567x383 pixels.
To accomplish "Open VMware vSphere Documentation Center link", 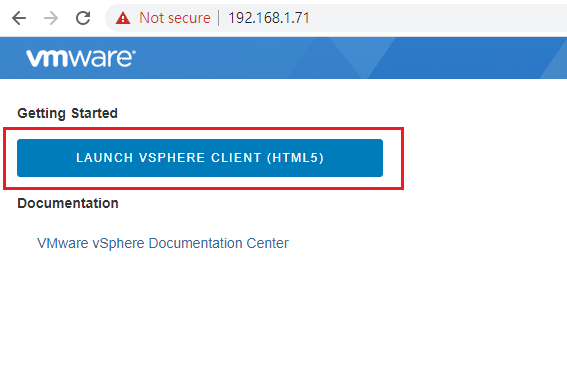I will pyautogui.click(x=163, y=243).
